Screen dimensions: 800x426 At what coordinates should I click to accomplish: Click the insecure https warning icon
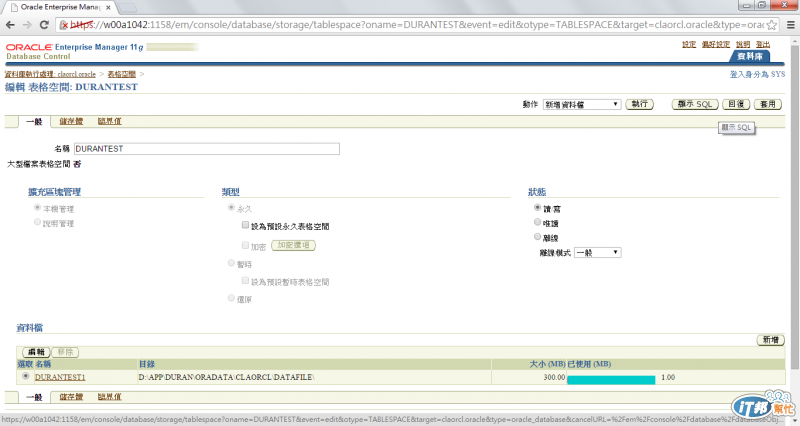coord(64,24)
